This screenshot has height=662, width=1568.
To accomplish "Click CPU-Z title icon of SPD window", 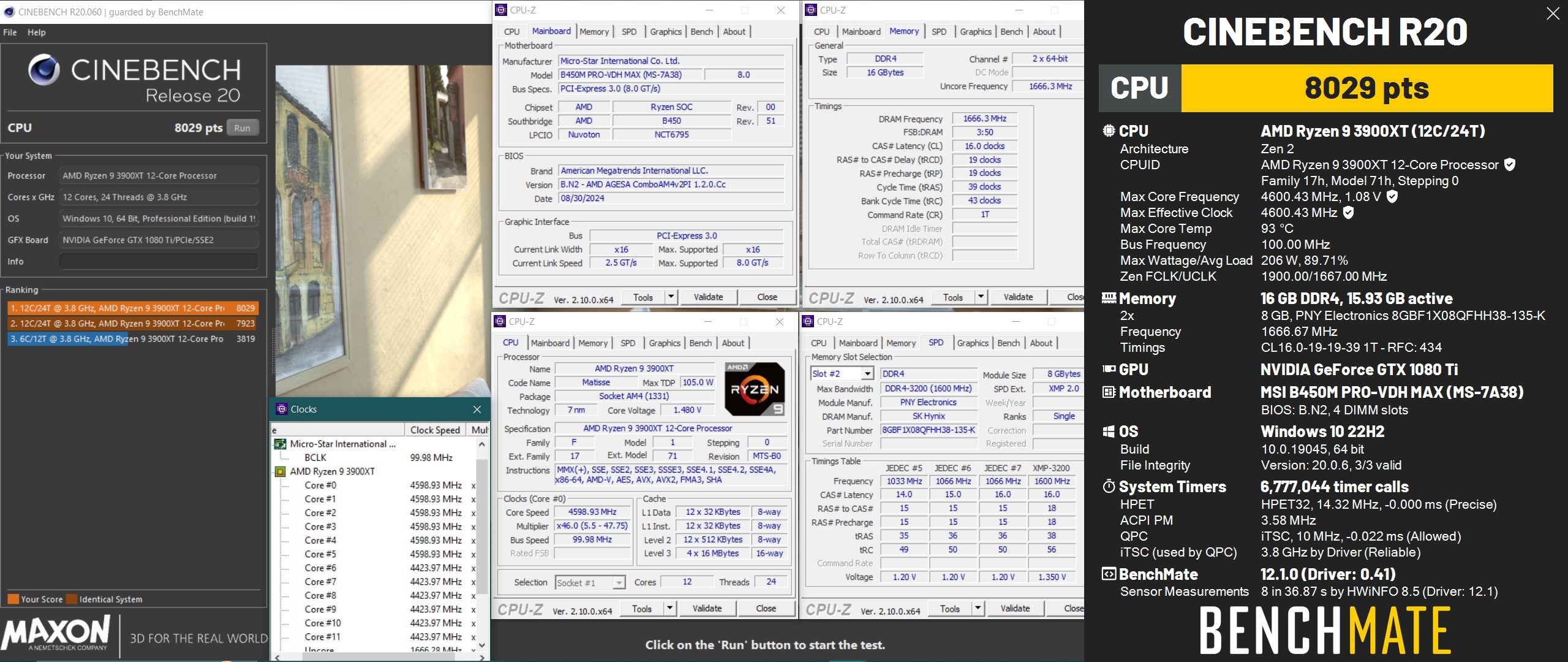I will pyautogui.click(x=808, y=321).
